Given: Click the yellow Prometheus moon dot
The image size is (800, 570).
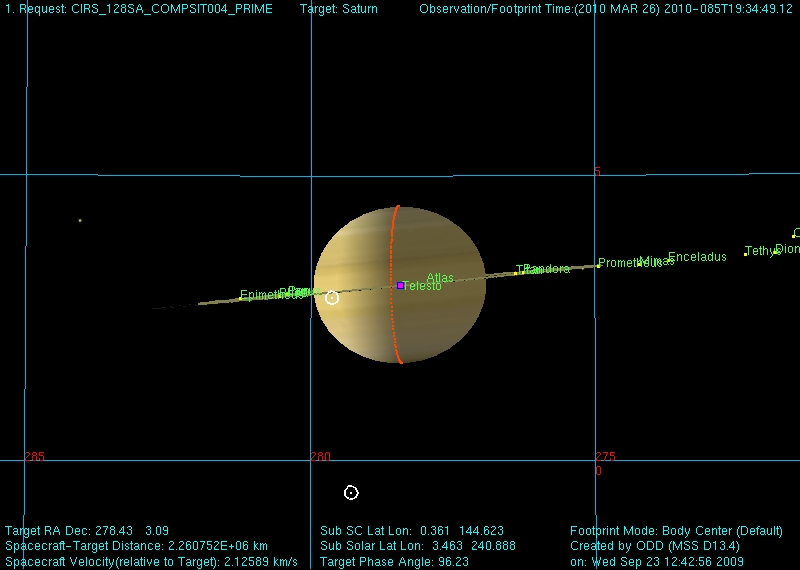Looking at the screenshot, I should click(x=598, y=266).
